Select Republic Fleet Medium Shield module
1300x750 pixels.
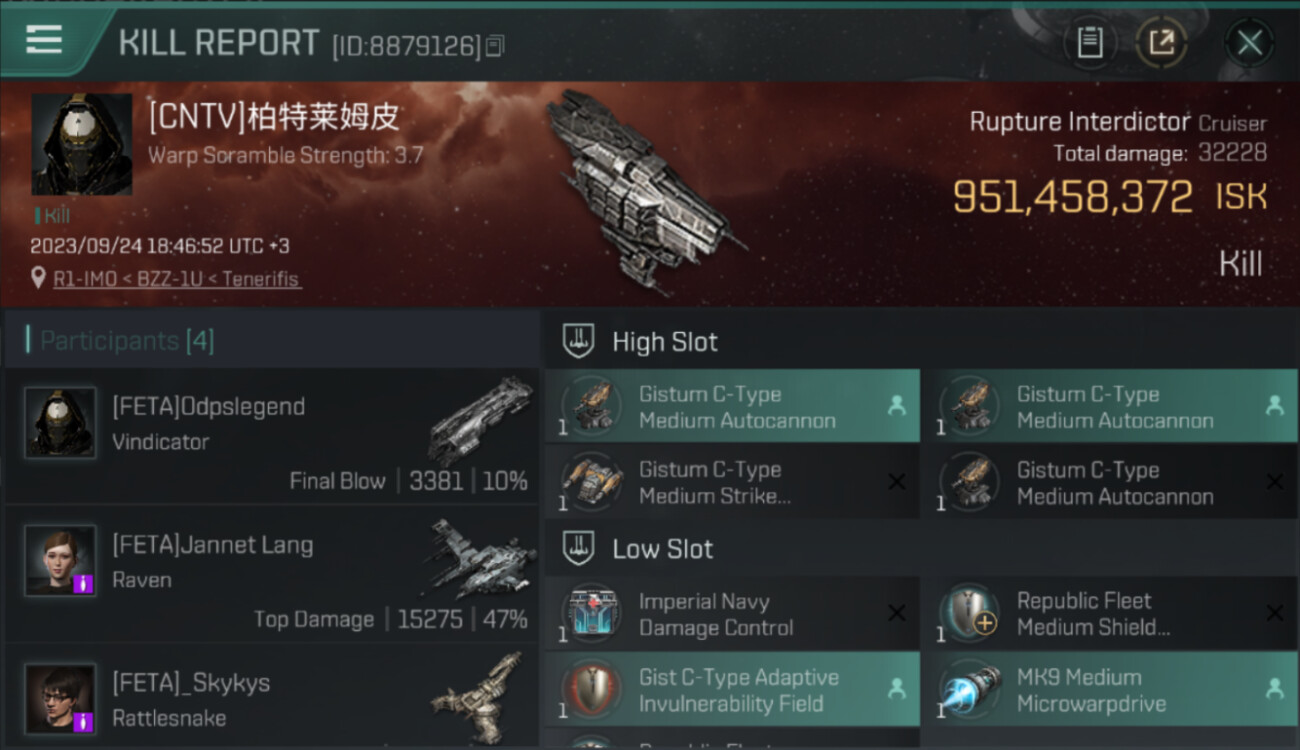coord(1110,614)
